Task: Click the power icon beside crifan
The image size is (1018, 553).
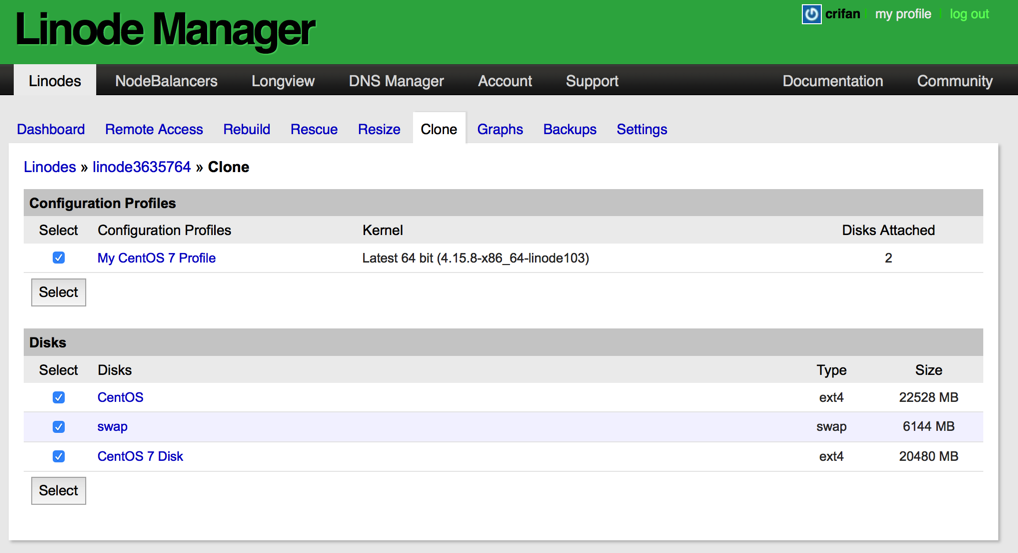Action: (x=811, y=14)
